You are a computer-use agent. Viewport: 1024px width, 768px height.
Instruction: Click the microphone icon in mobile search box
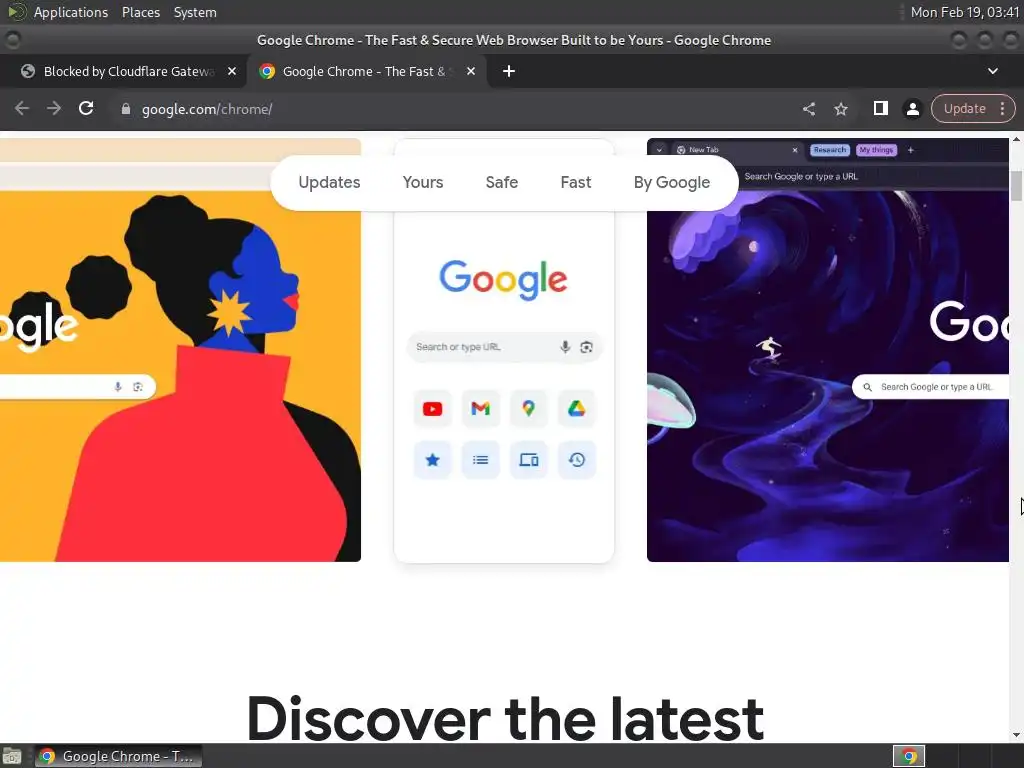565,347
